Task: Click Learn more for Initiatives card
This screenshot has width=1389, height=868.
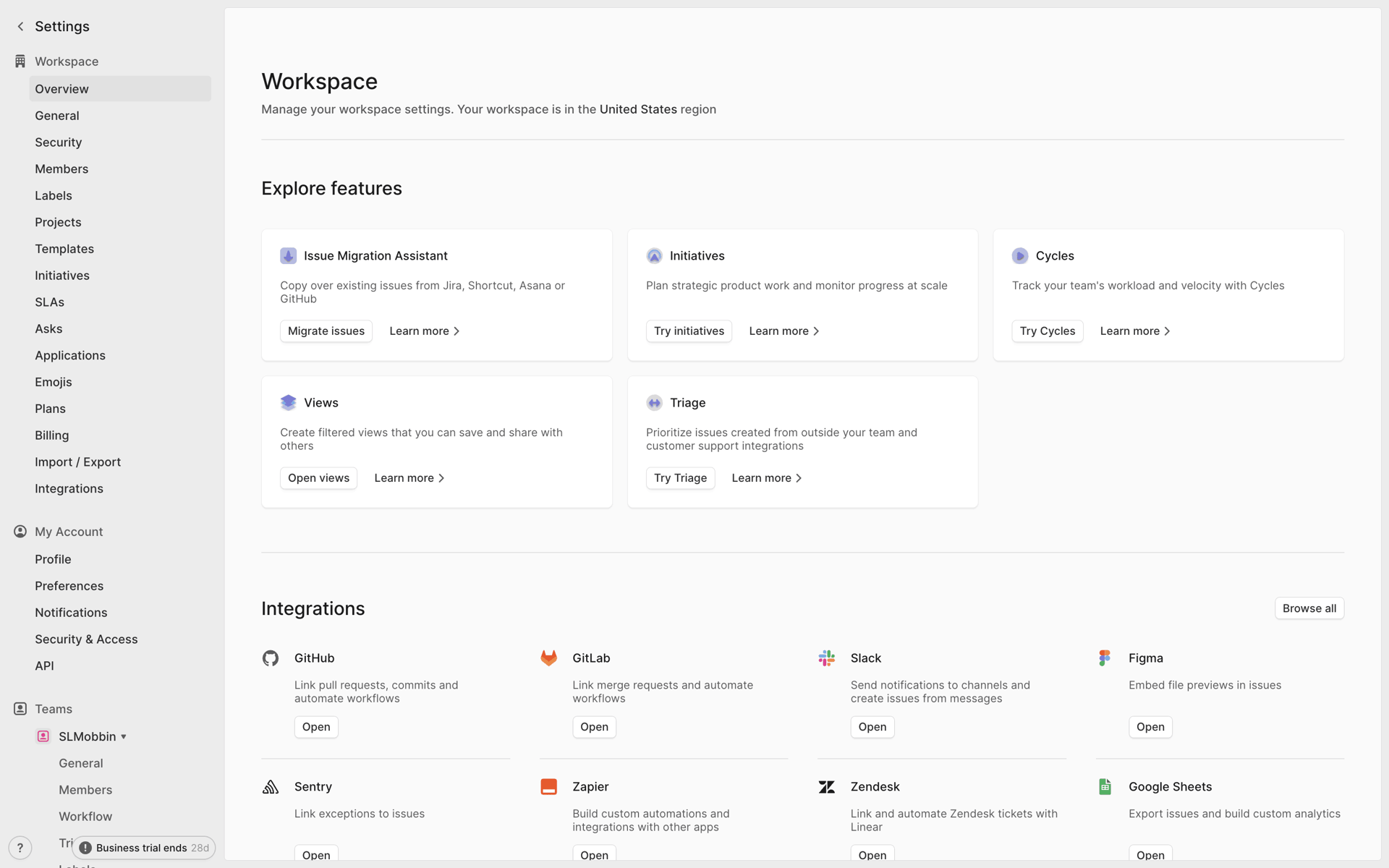Action: (784, 331)
